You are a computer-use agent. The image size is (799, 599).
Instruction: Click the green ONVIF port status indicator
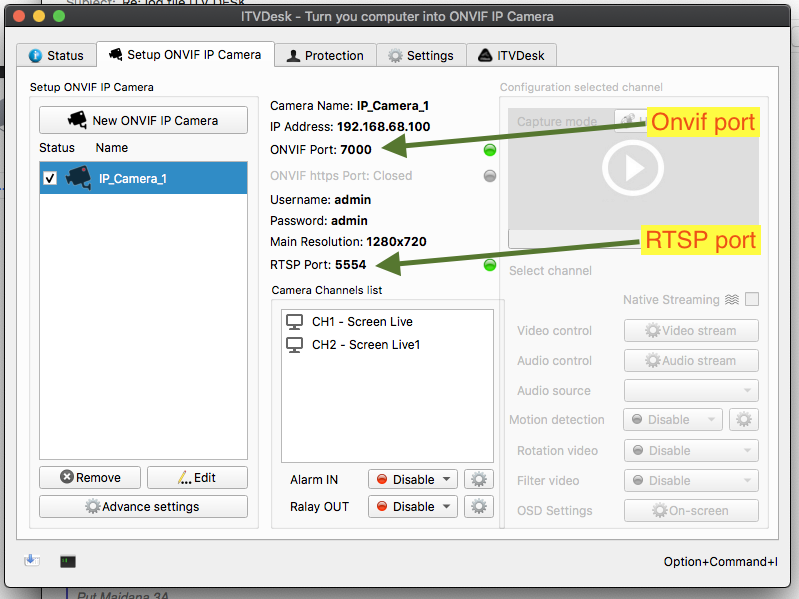(x=490, y=150)
